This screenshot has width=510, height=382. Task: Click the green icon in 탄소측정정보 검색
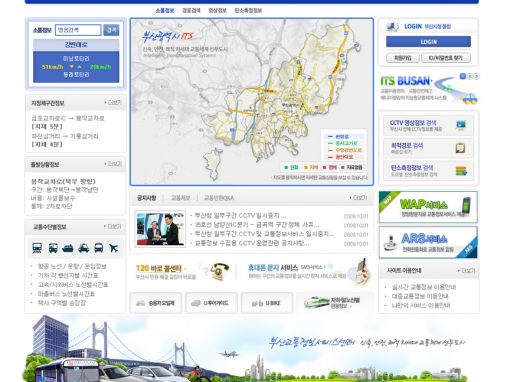[x=461, y=171]
